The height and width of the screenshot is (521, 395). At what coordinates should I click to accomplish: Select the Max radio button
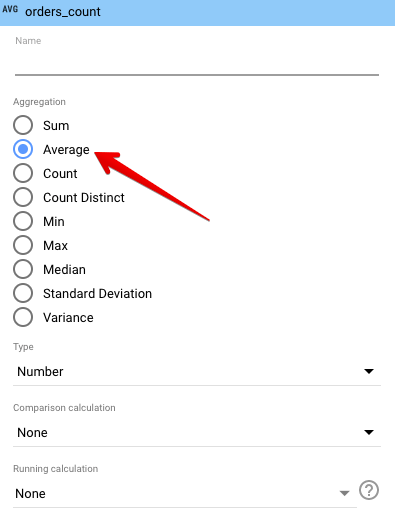[x=23, y=245]
